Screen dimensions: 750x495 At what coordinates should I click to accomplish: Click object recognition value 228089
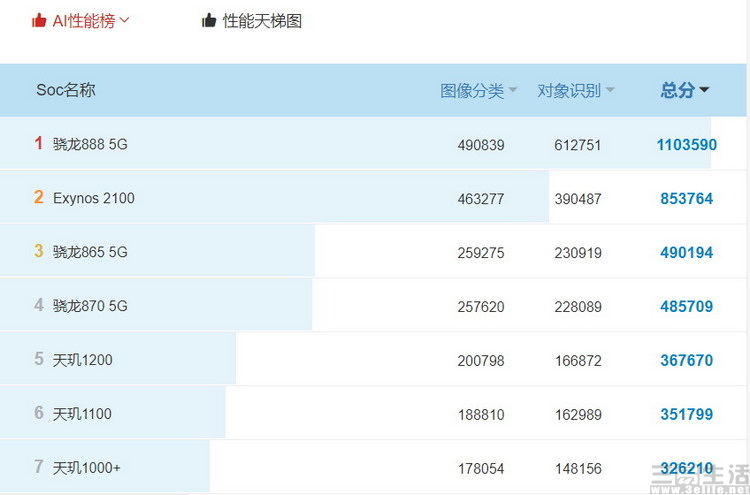pyautogui.click(x=578, y=307)
